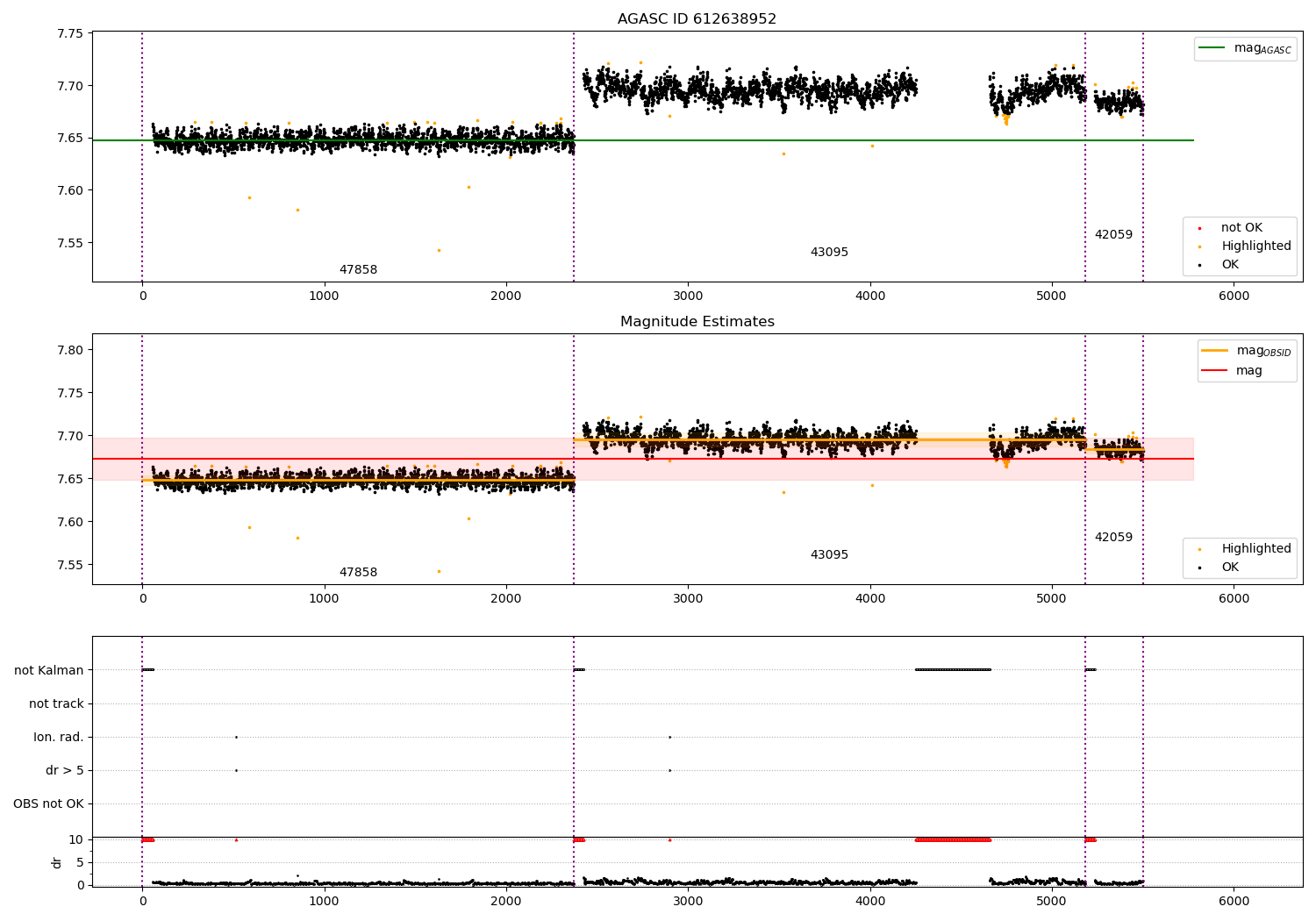1316x921 pixels.
Task: Click obsid label 42059 in top plot
Action: 1113,234
